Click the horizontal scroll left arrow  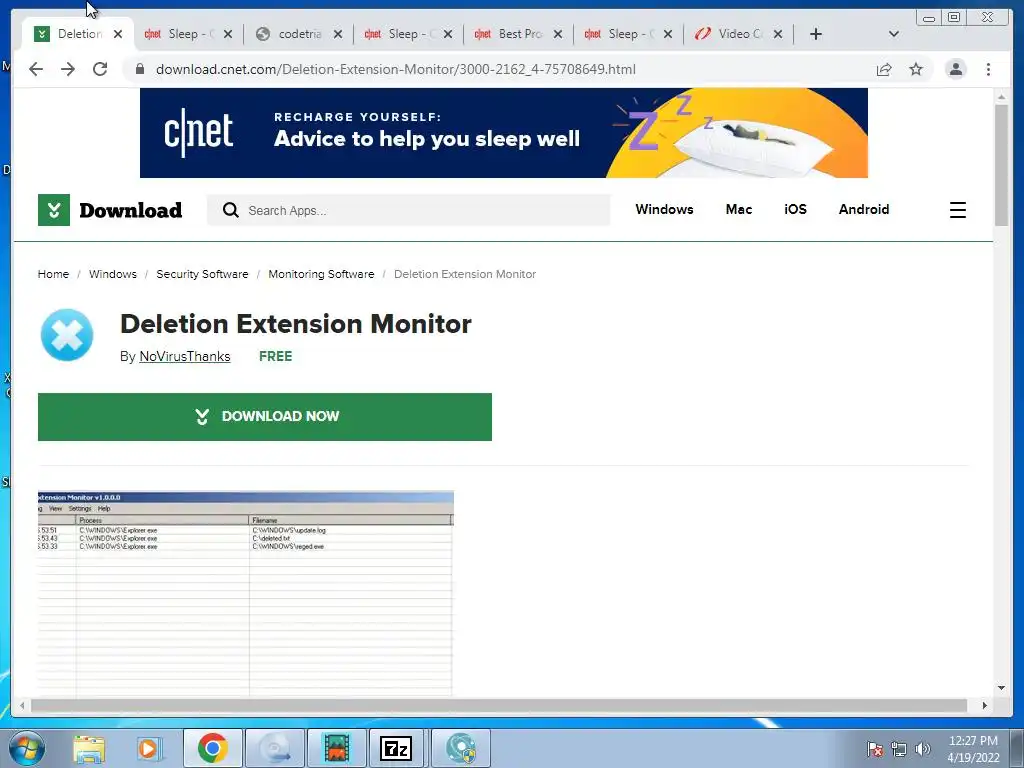tap(22, 705)
